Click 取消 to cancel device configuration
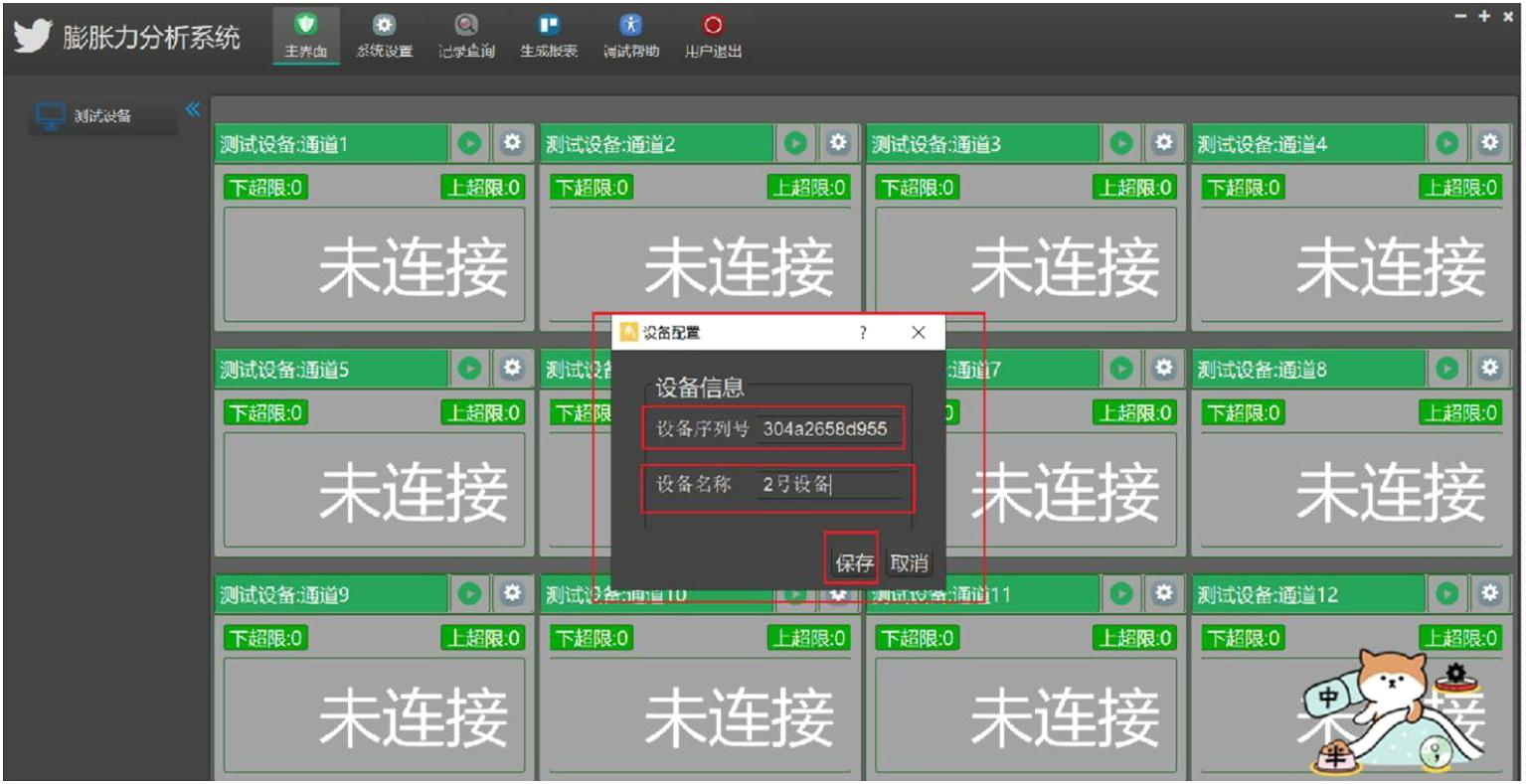 [x=909, y=563]
